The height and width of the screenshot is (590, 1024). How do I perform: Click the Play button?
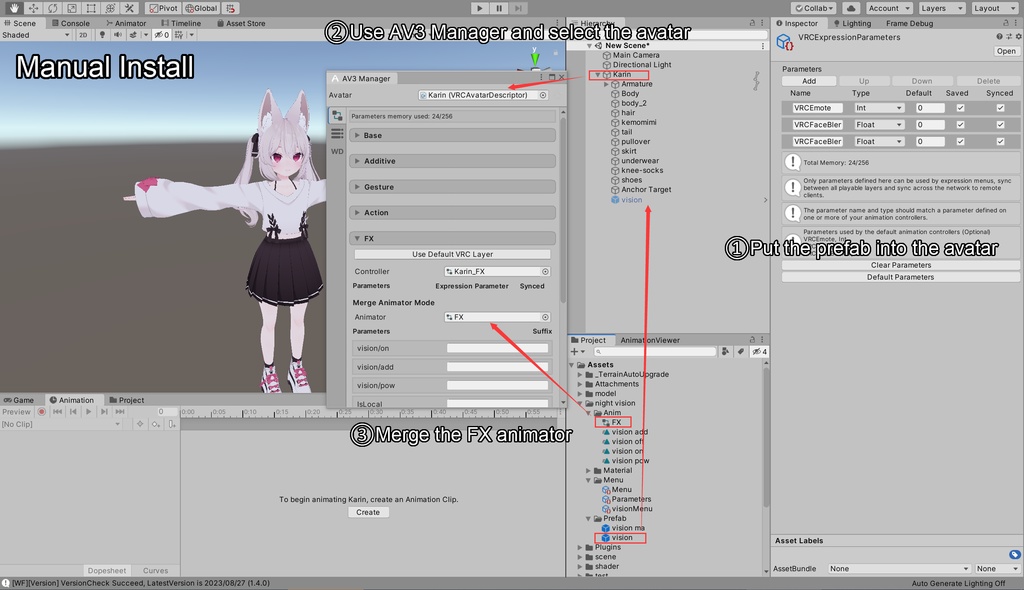[479, 8]
